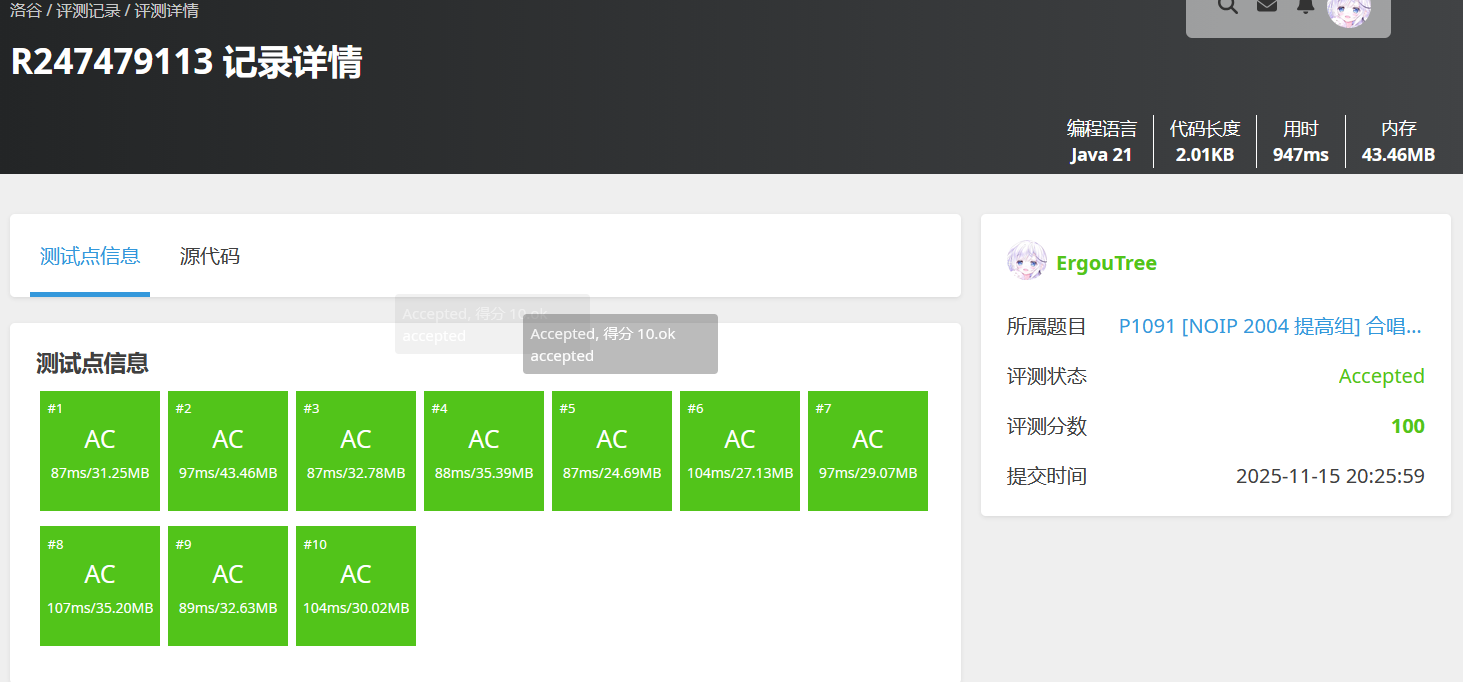Go to 洛谷 home breadcrumb
Image resolution: width=1463 pixels, height=682 pixels.
point(25,11)
